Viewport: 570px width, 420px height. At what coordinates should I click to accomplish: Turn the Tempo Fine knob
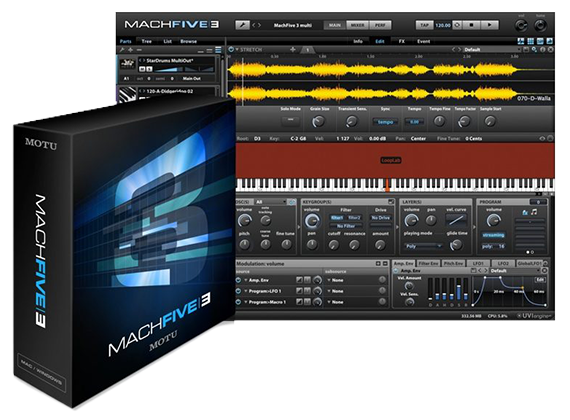(439, 121)
